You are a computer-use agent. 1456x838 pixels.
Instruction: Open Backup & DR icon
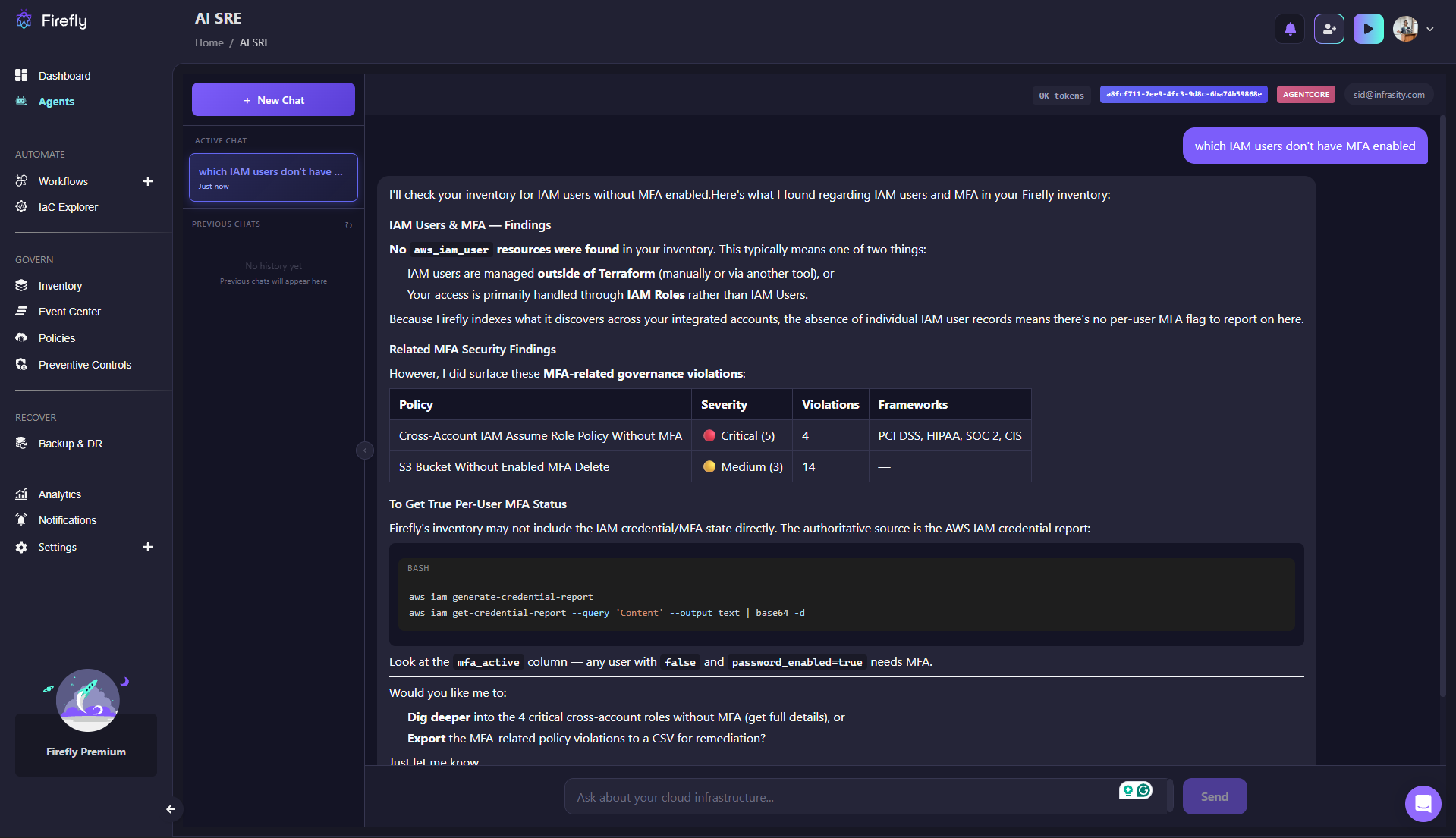pos(21,443)
